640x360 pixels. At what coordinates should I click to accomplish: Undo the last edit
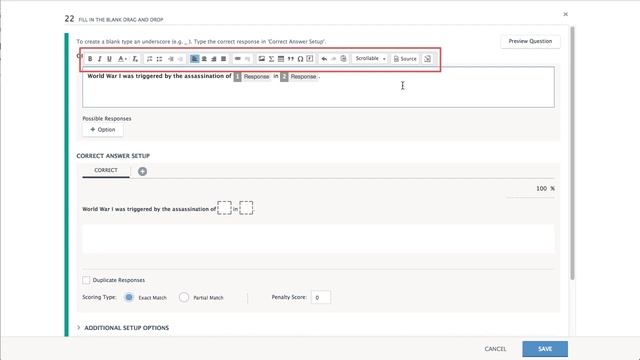point(324,59)
